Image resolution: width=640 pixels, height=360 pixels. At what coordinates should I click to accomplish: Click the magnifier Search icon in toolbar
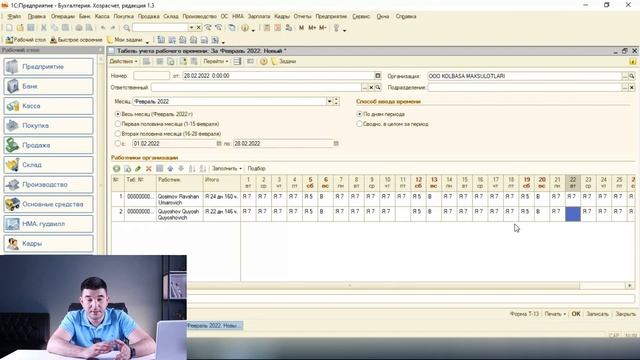(127, 28)
